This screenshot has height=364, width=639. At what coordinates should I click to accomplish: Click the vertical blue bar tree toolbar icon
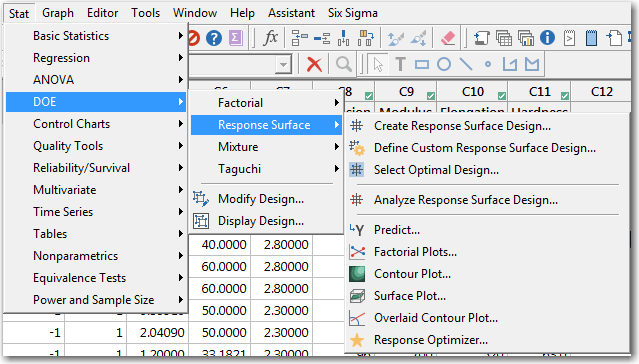[x=344, y=38]
